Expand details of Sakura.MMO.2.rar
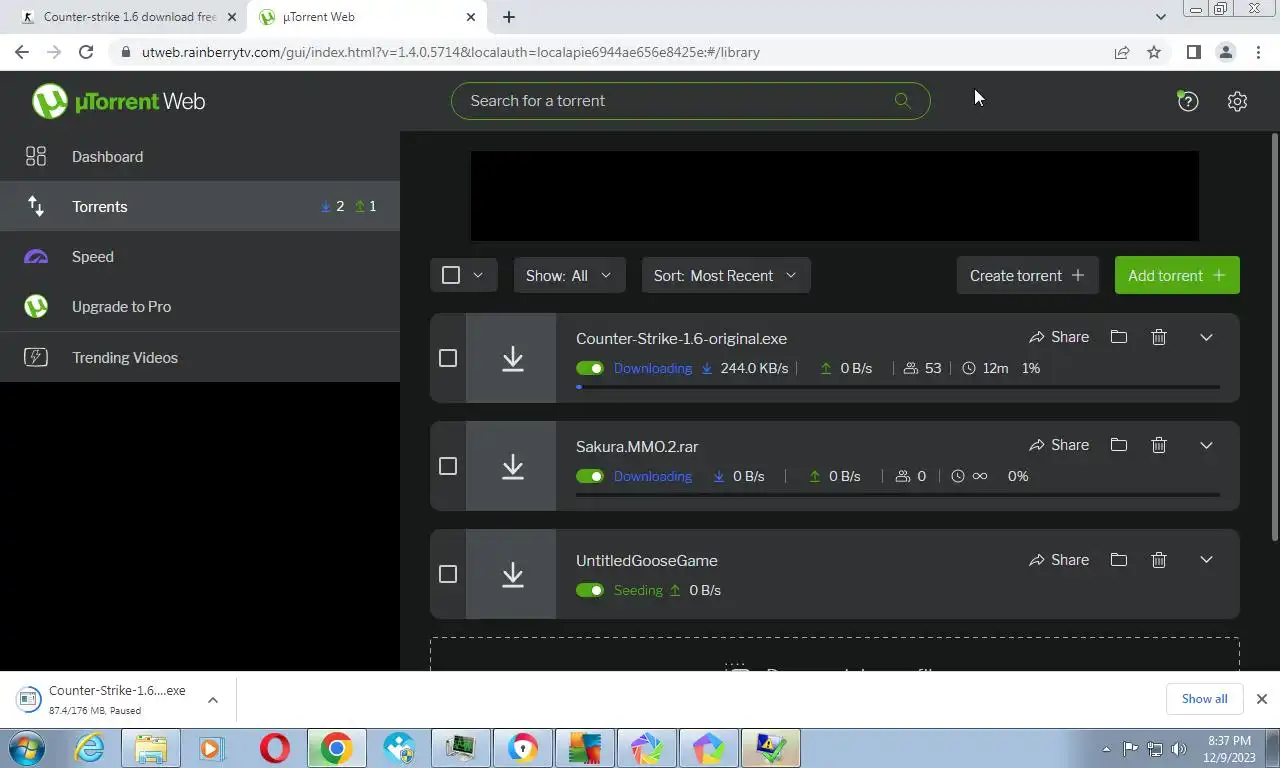The width and height of the screenshot is (1280, 768). pos(1206,445)
